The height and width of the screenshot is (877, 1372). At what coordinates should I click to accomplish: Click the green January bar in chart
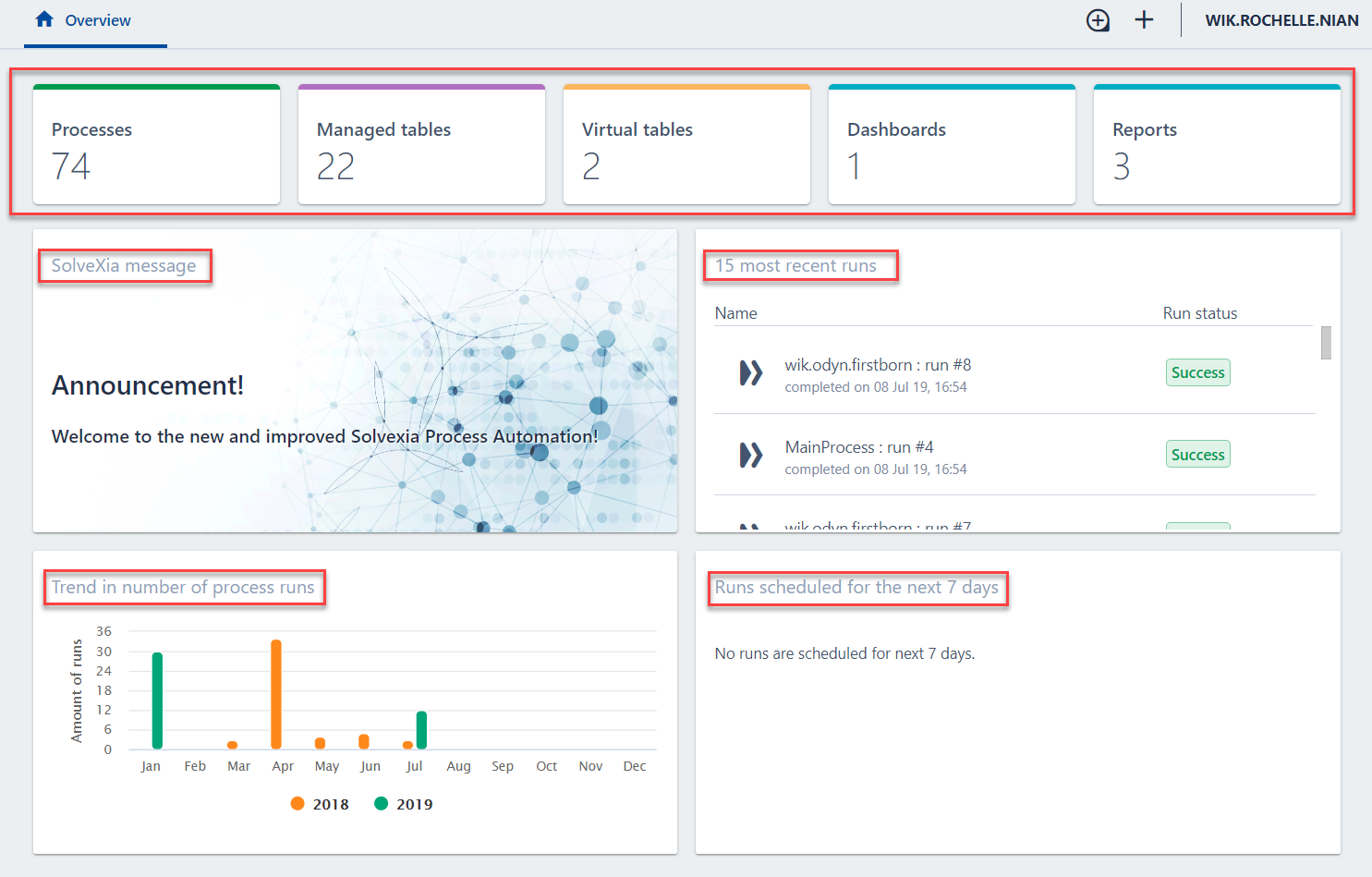click(157, 700)
